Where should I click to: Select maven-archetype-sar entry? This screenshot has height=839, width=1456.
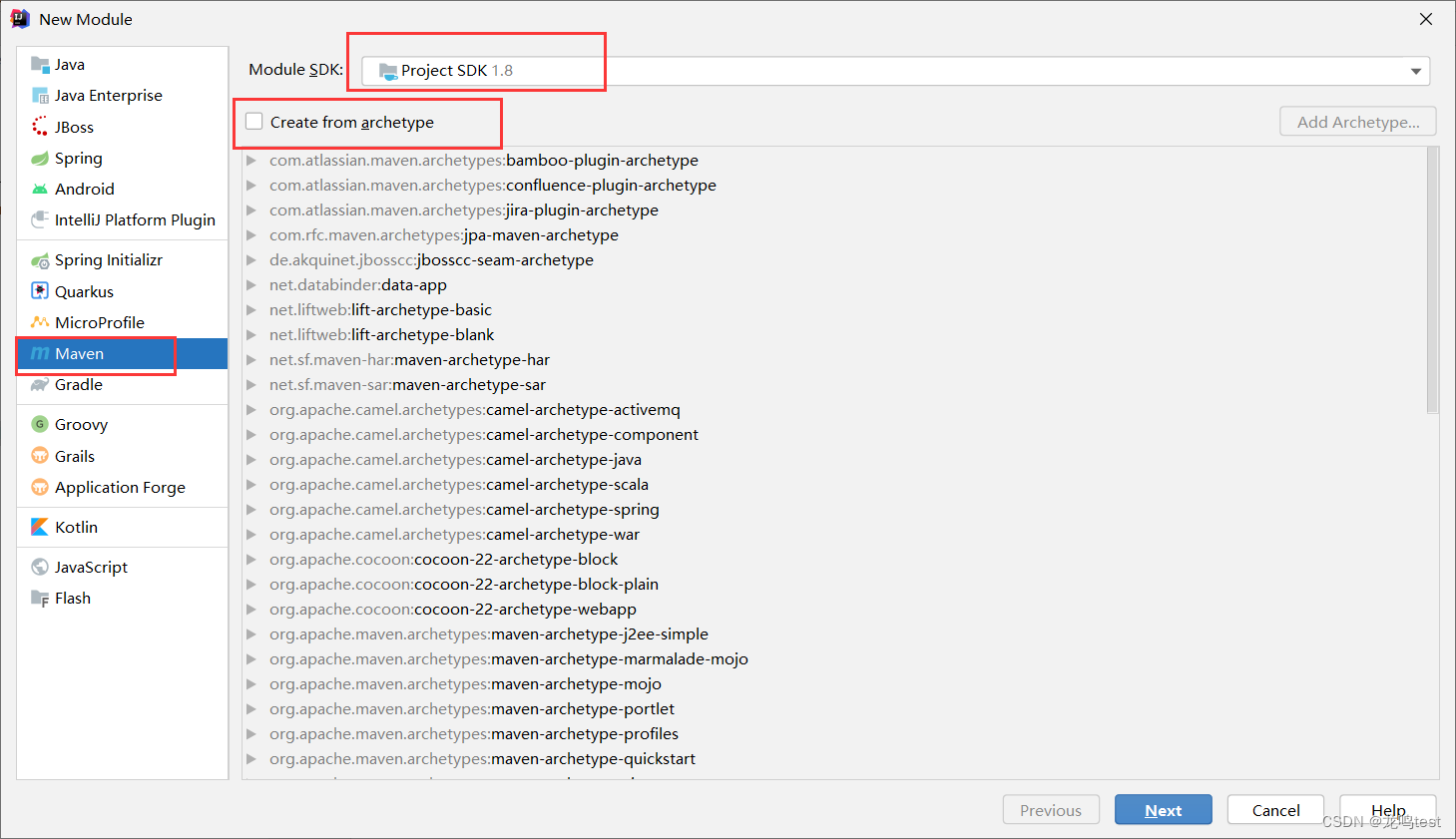tap(407, 385)
